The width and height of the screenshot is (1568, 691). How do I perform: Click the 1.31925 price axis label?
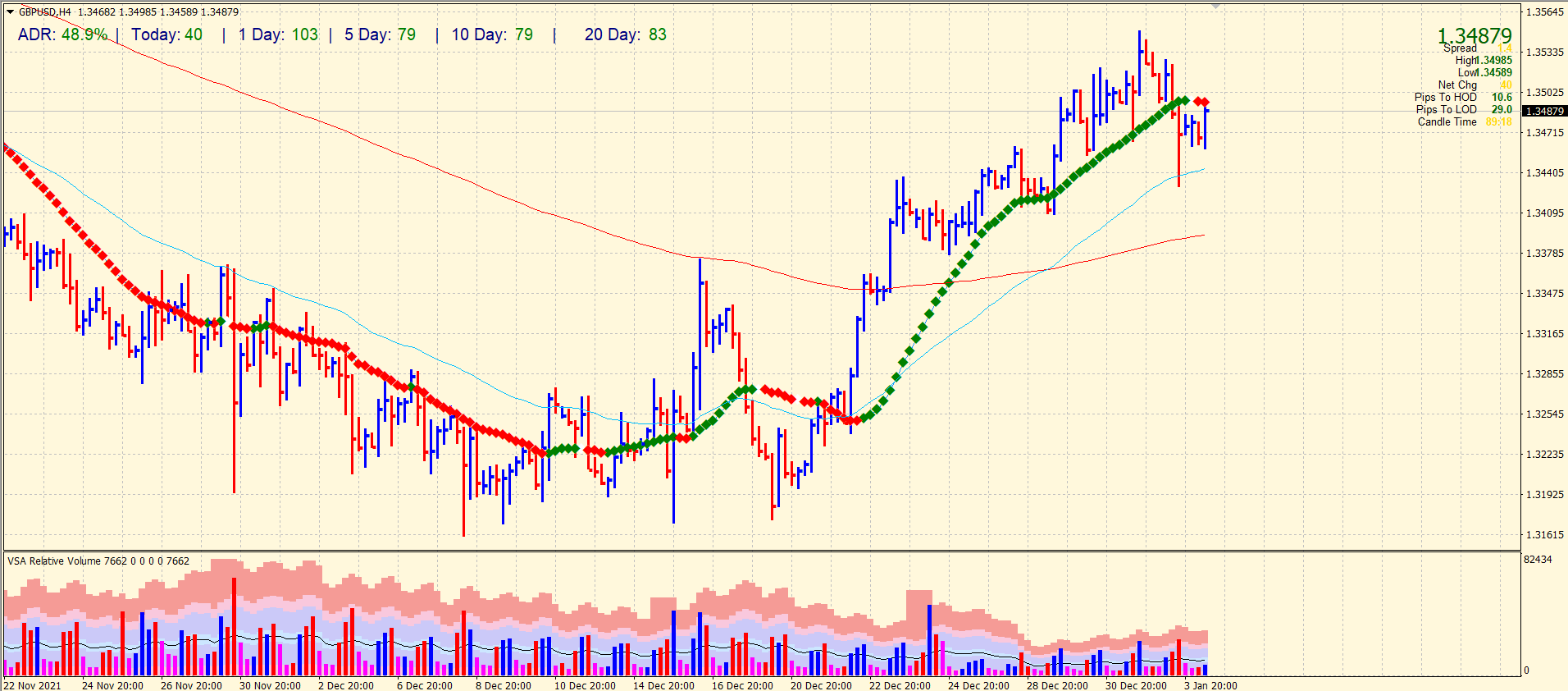click(1545, 495)
